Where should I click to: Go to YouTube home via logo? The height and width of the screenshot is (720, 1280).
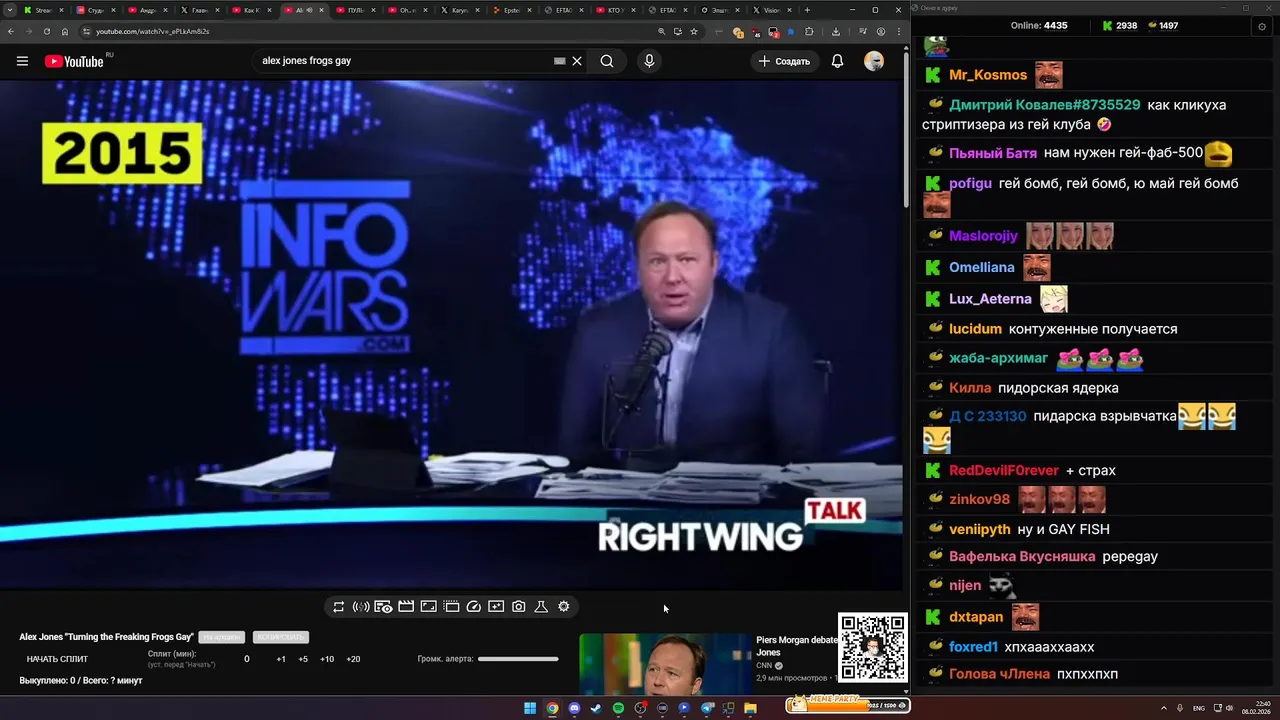click(x=75, y=61)
